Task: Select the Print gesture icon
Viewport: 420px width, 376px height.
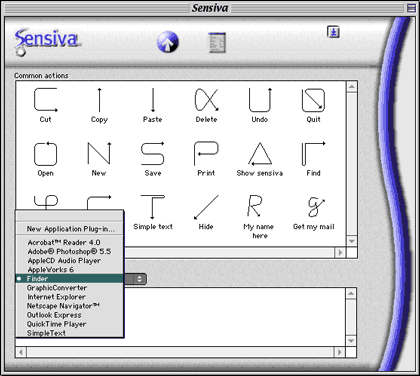Action: pyautogui.click(x=206, y=153)
